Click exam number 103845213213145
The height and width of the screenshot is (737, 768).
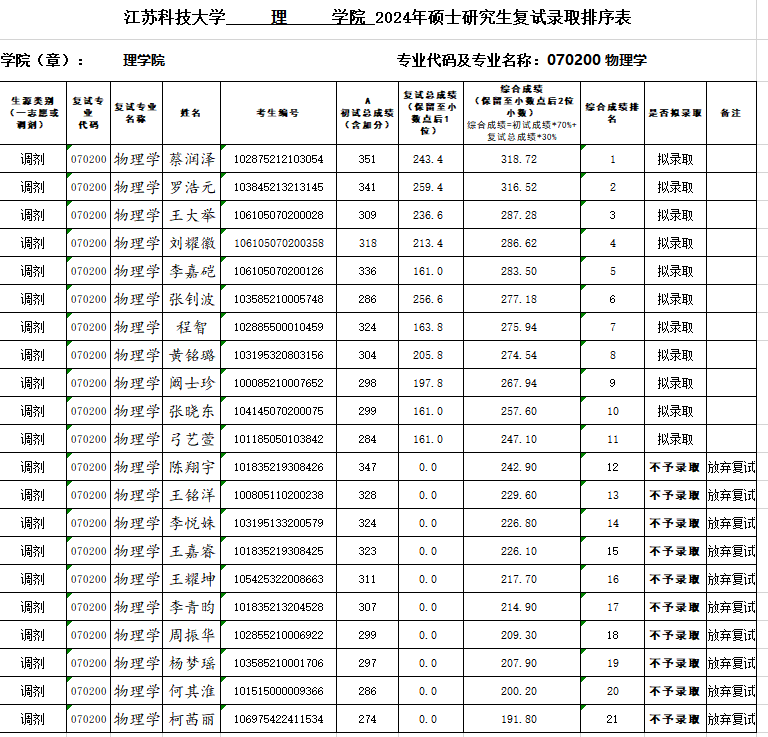point(278,187)
